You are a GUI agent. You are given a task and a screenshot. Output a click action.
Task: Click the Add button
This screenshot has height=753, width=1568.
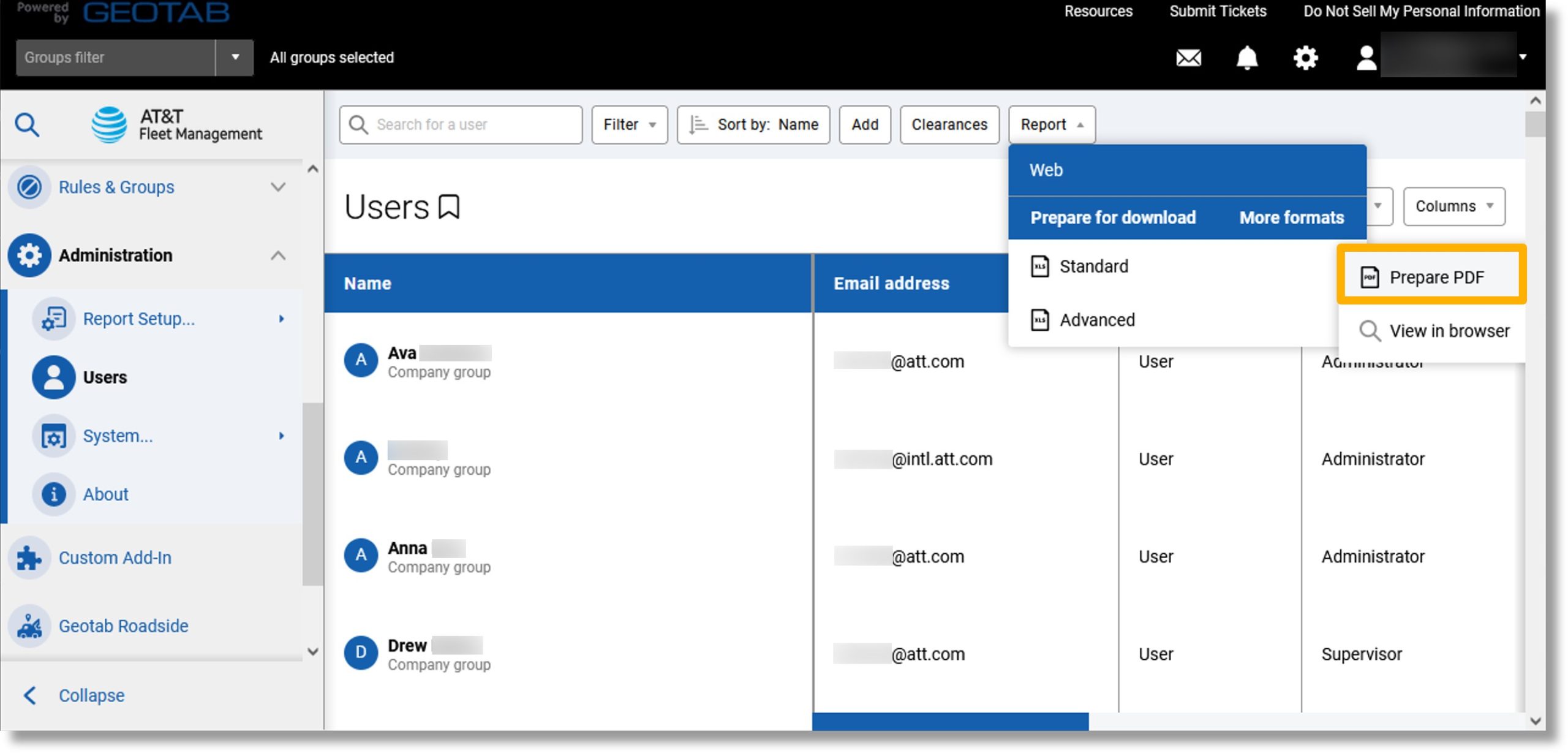tap(864, 125)
